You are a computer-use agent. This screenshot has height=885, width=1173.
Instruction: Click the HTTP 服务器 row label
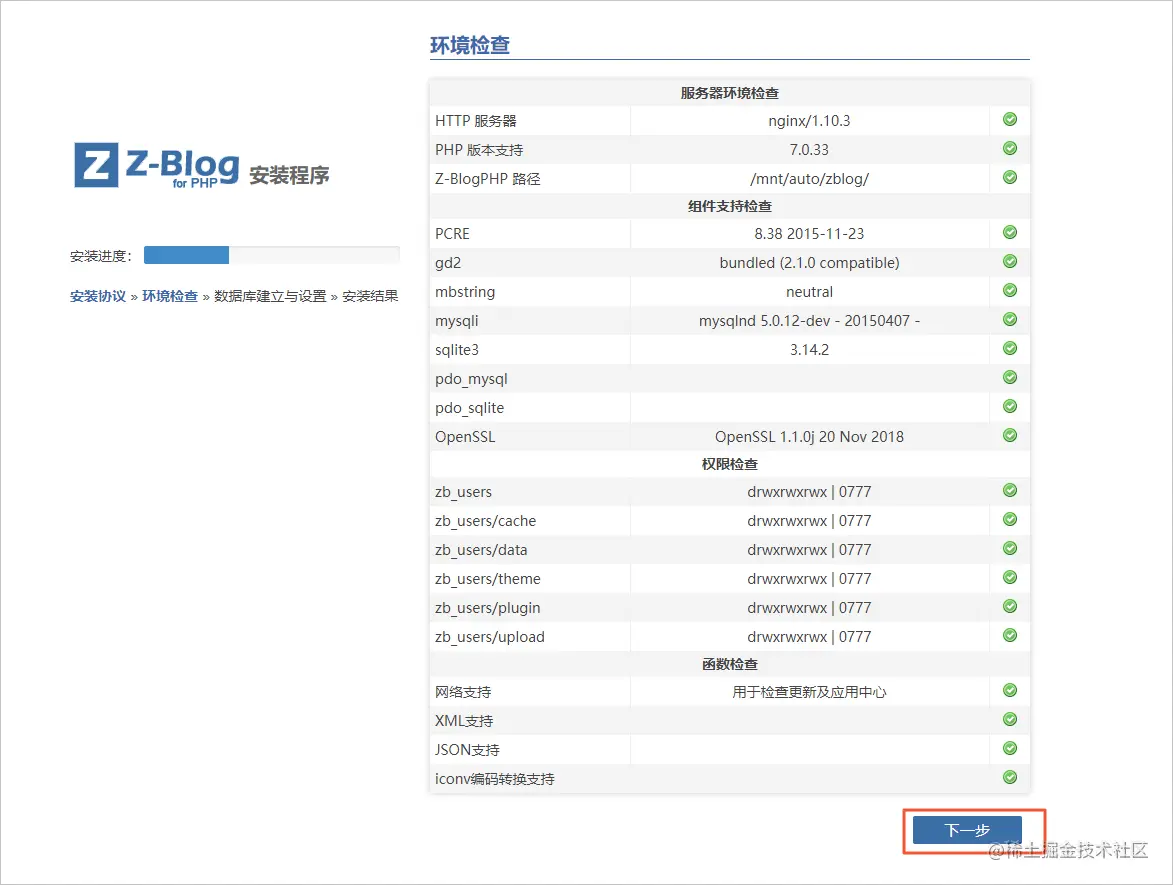point(476,120)
